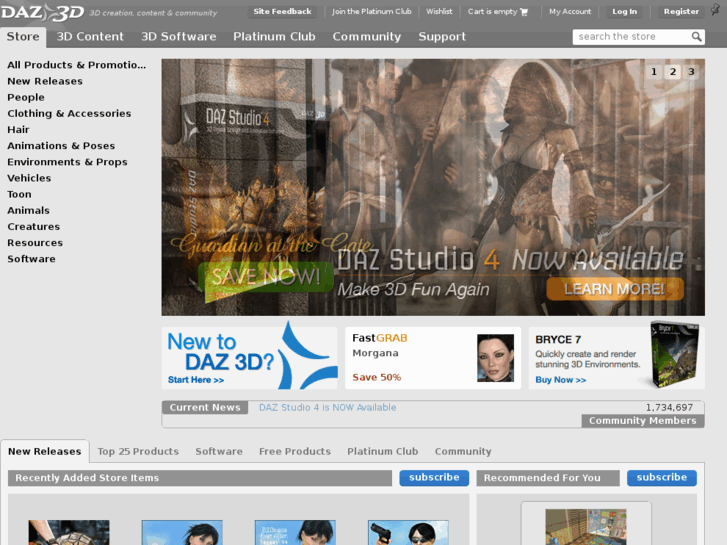Select All Products & Promotions category
The height and width of the screenshot is (545, 727).
coord(77,65)
